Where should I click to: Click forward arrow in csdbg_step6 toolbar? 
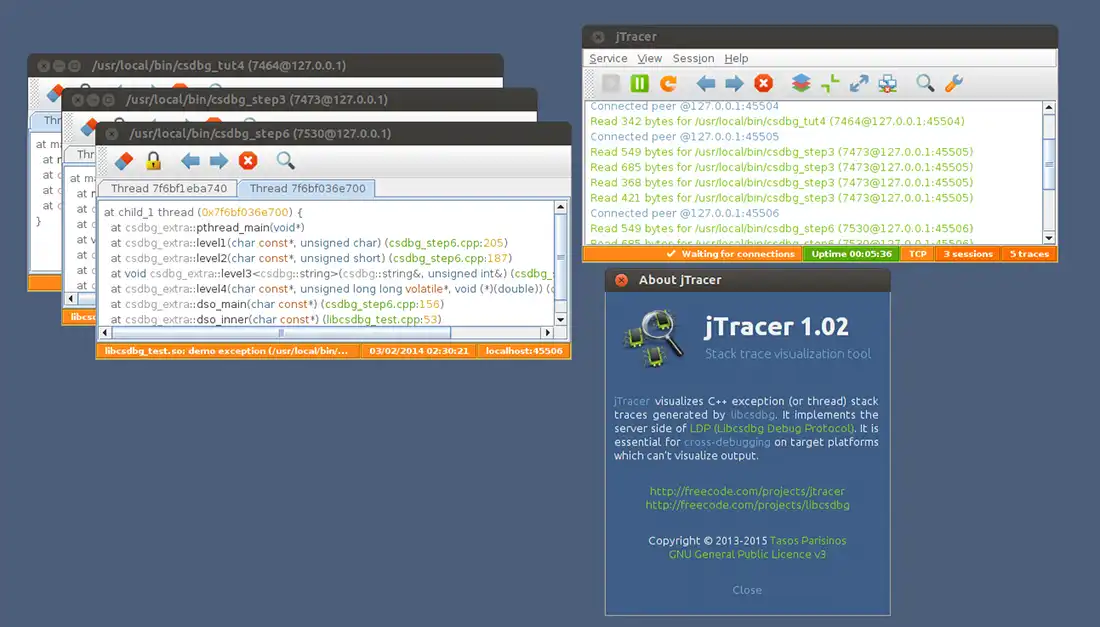[219, 161]
